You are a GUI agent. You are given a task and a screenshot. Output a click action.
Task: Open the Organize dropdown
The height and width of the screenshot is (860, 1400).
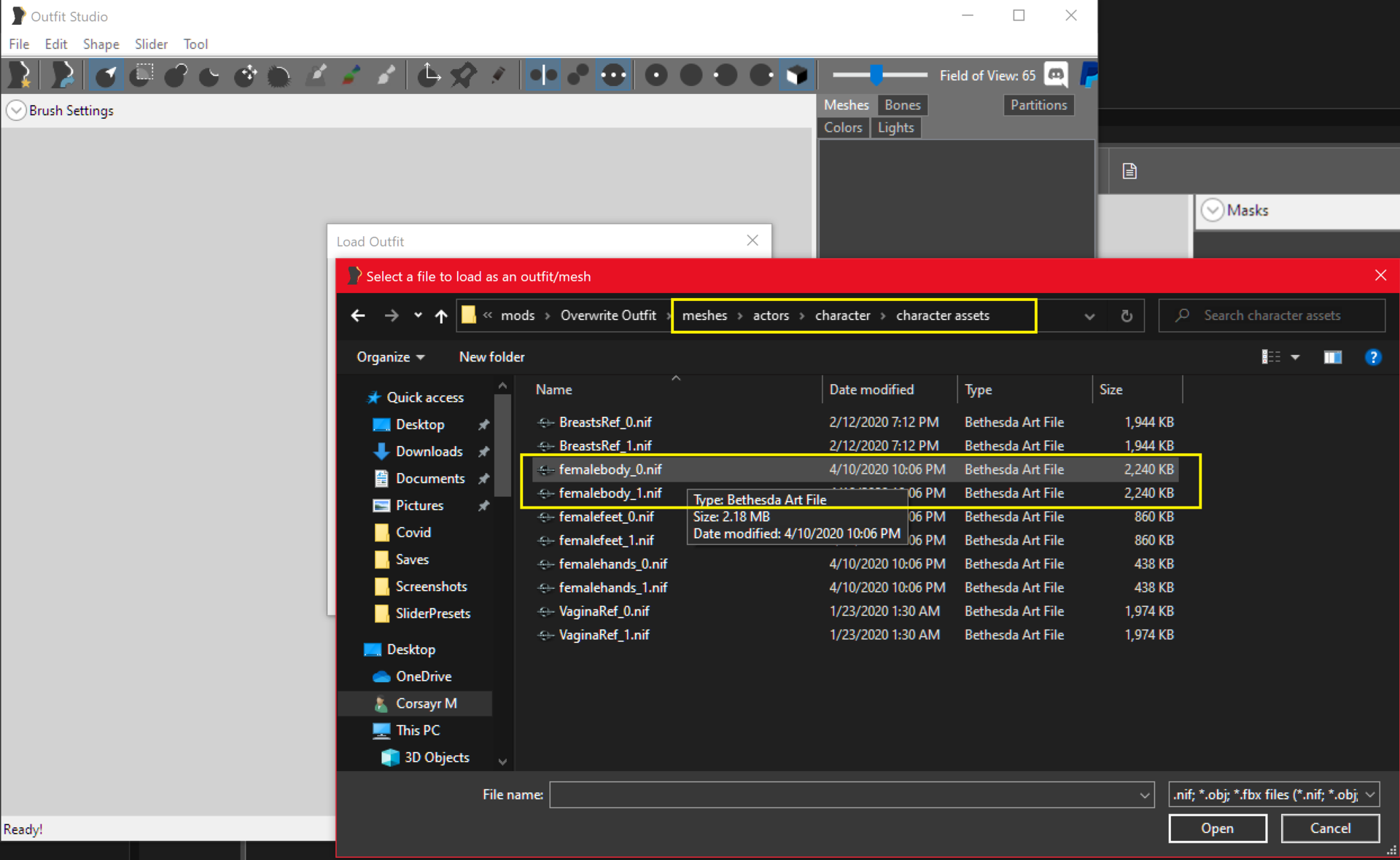click(x=390, y=357)
